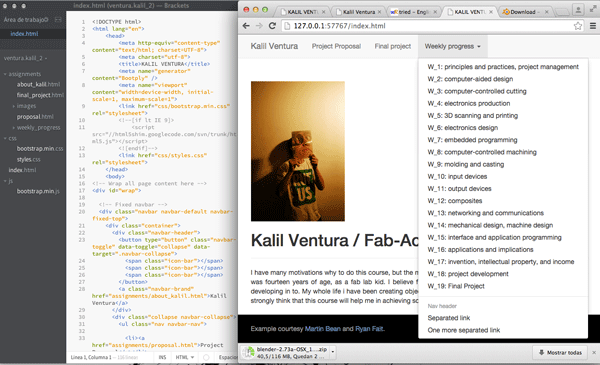The width and height of the screenshot is (600, 365).
Task: Select W_2: computer-aided design
Action: tap(470, 79)
